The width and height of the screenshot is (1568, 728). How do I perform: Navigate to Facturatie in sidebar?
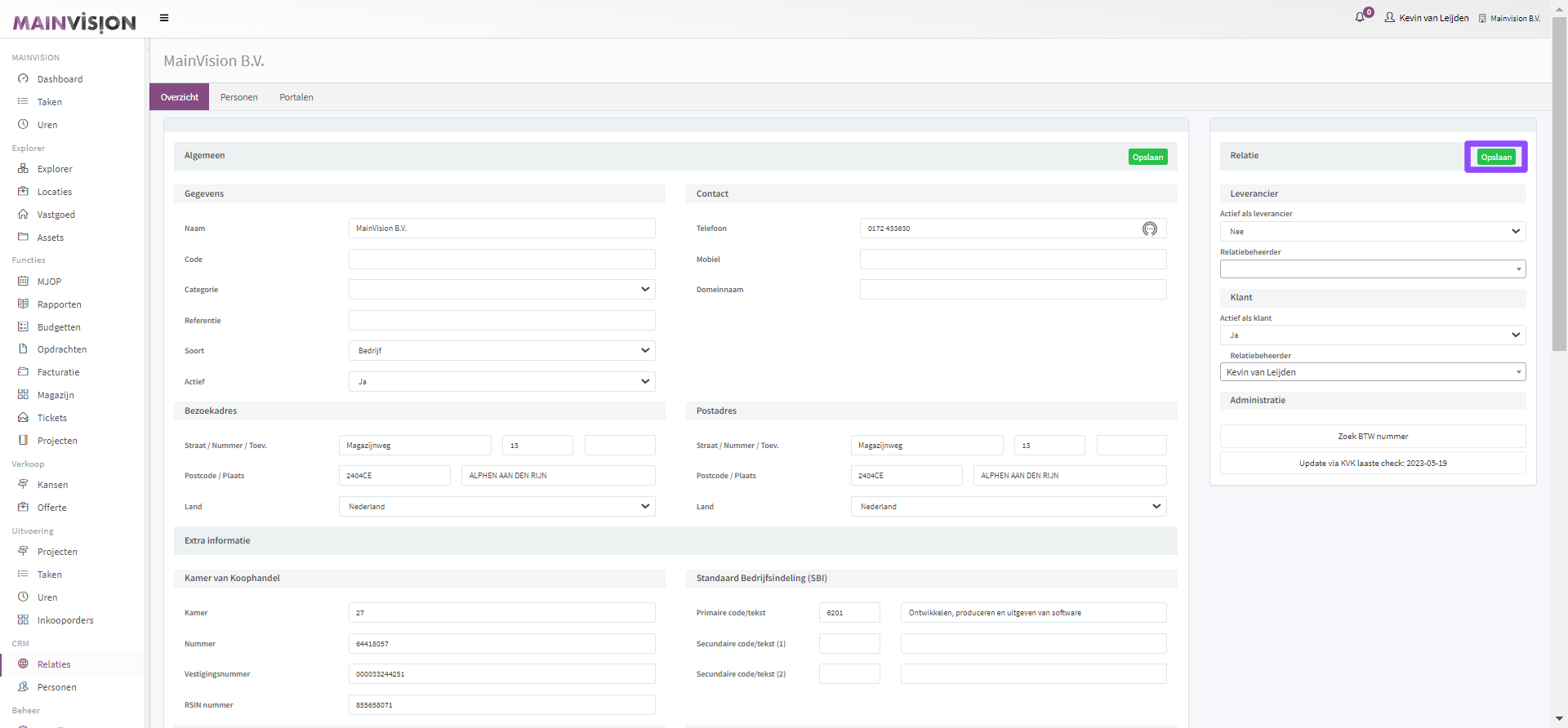(58, 372)
